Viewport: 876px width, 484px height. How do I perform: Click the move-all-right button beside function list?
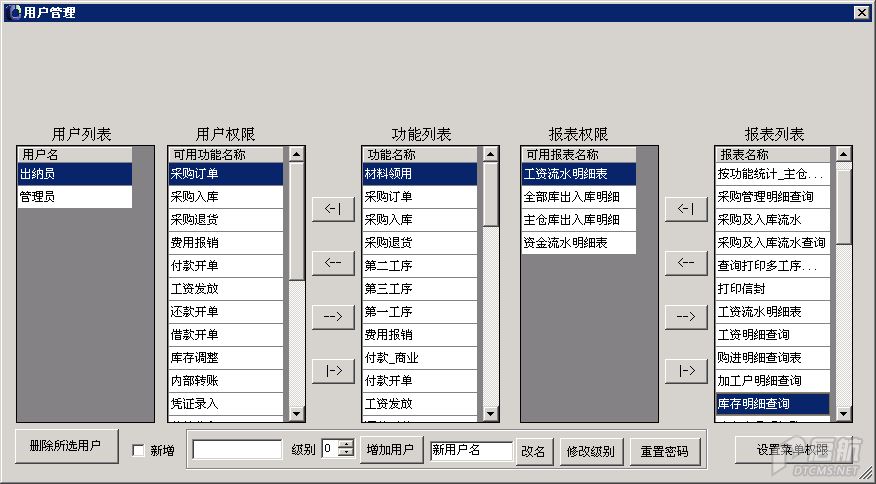click(x=333, y=371)
